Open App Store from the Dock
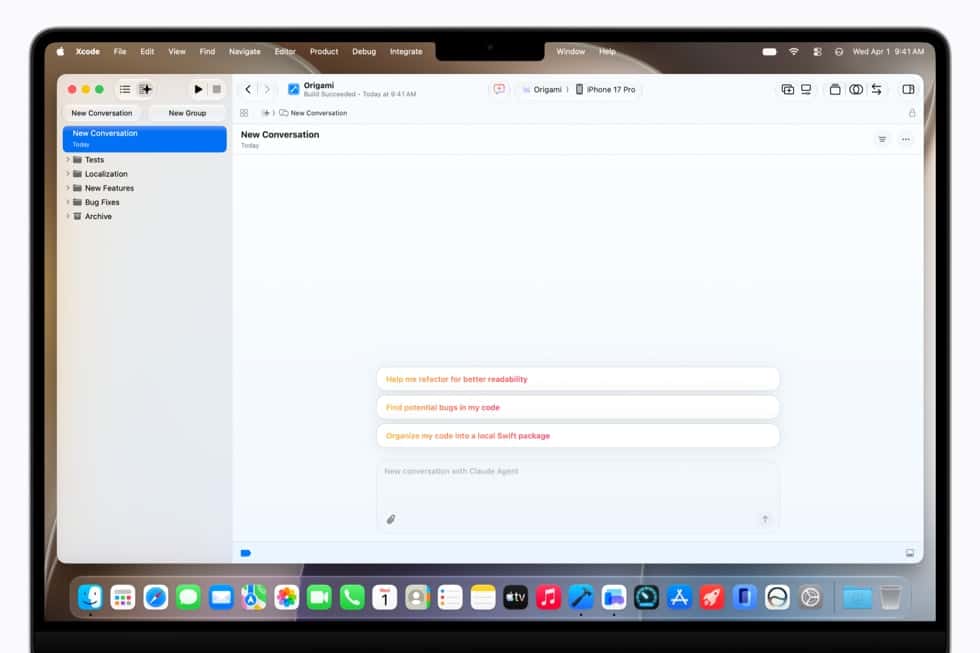 pos(679,597)
